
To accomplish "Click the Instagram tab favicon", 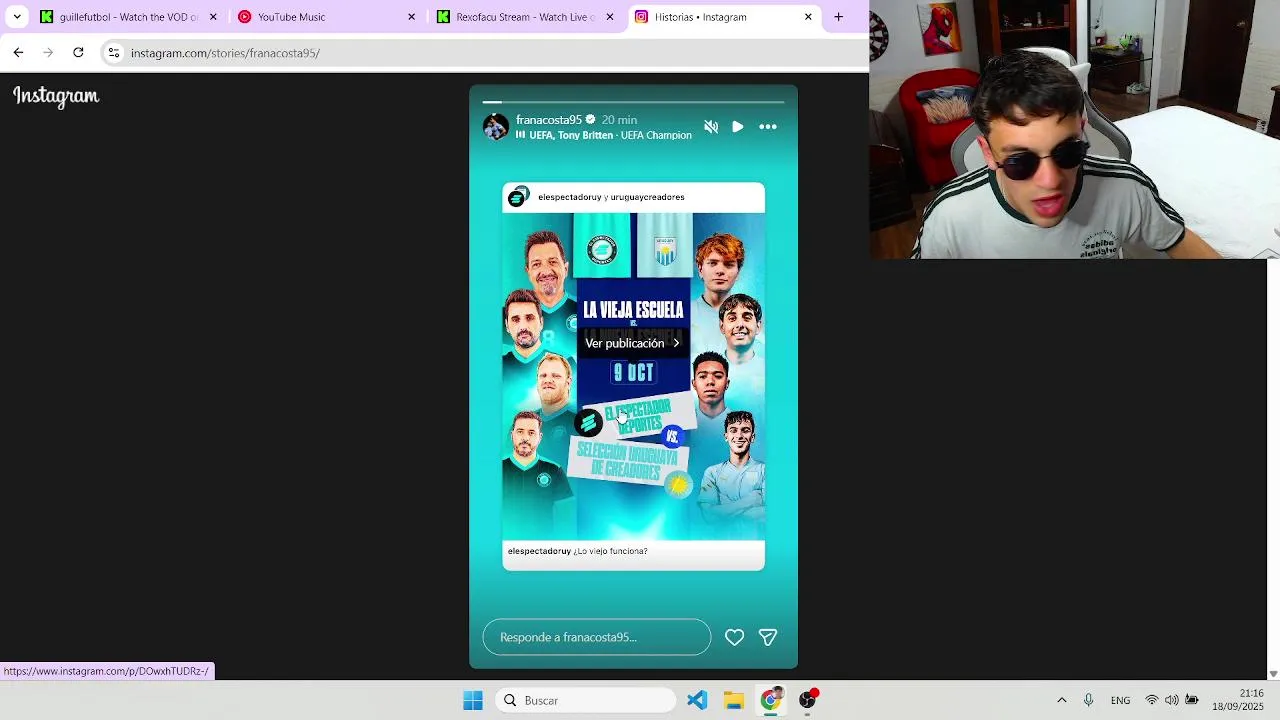I will (x=641, y=17).
